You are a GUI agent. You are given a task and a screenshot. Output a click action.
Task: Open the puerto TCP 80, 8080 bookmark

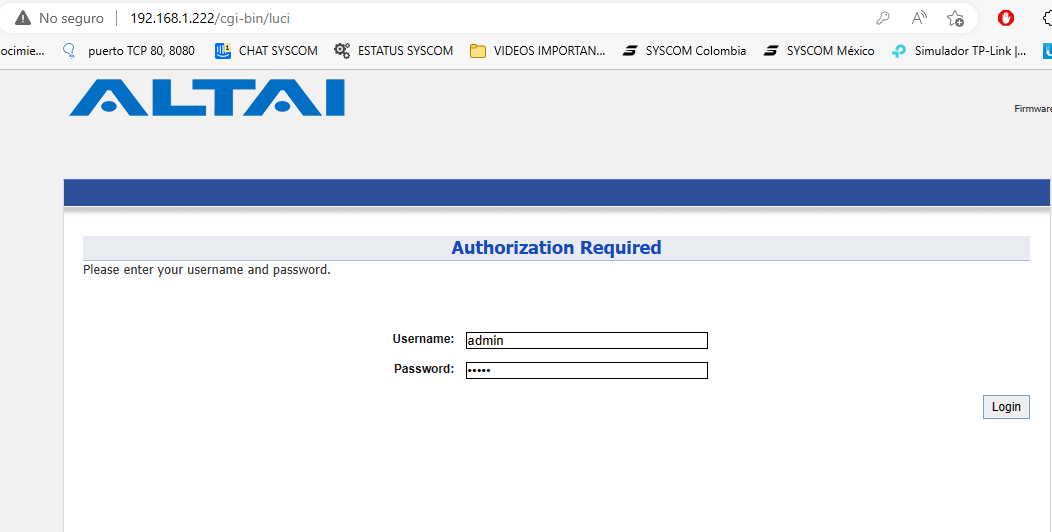tap(128, 50)
